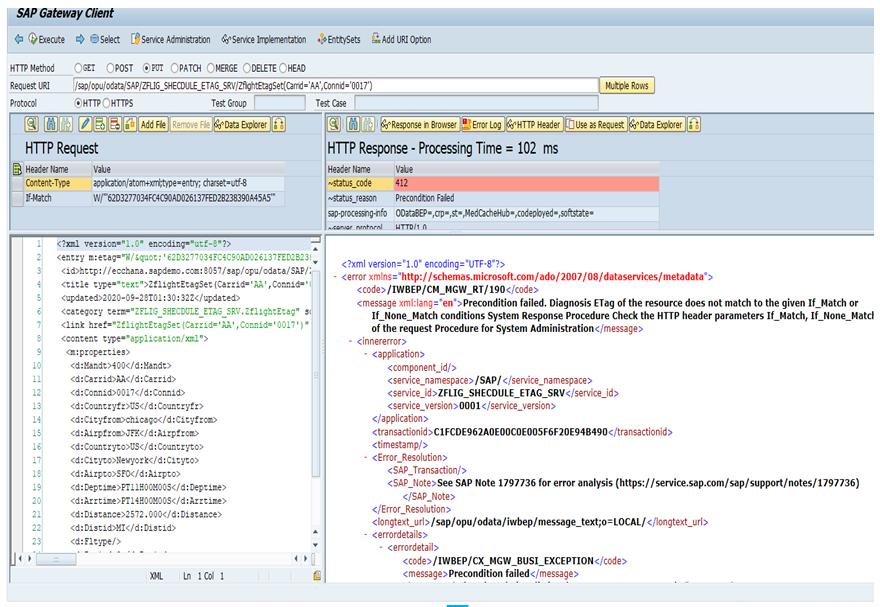
Task: Select the POST HTTP method
Action: click(110, 68)
